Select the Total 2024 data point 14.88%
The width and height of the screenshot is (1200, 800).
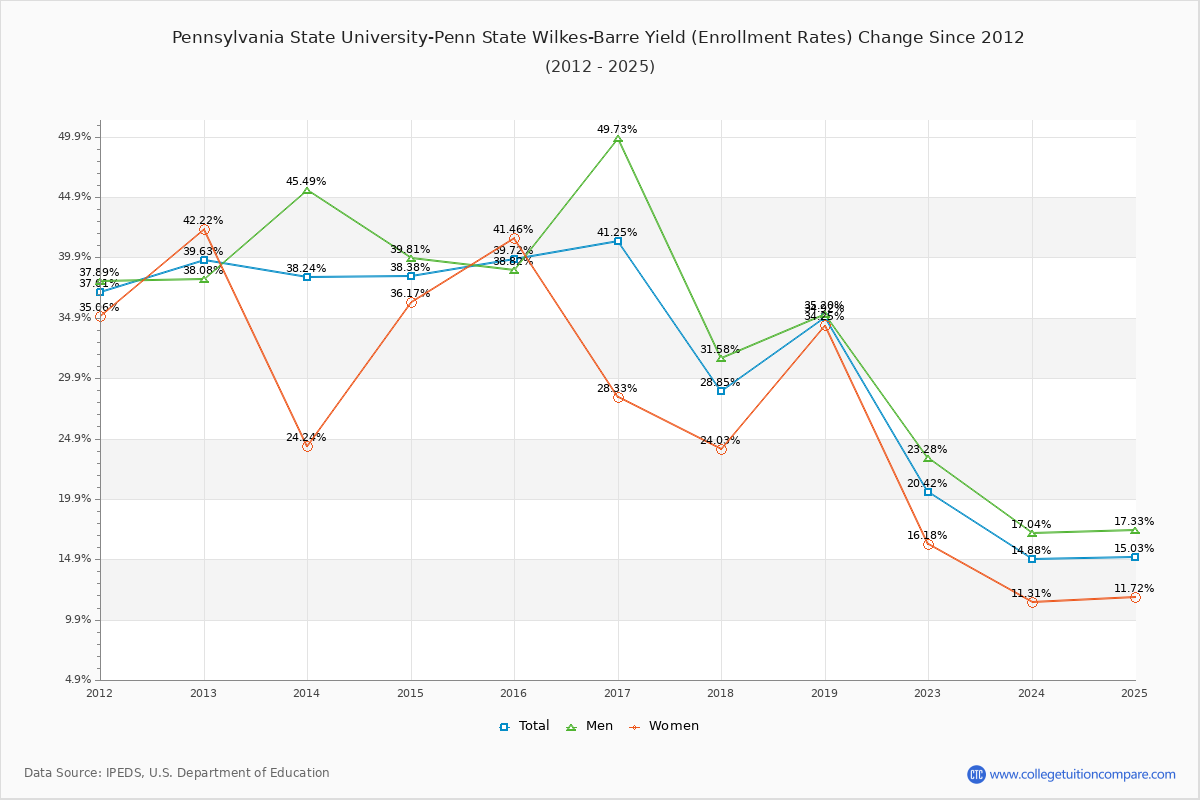tap(1032, 559)
